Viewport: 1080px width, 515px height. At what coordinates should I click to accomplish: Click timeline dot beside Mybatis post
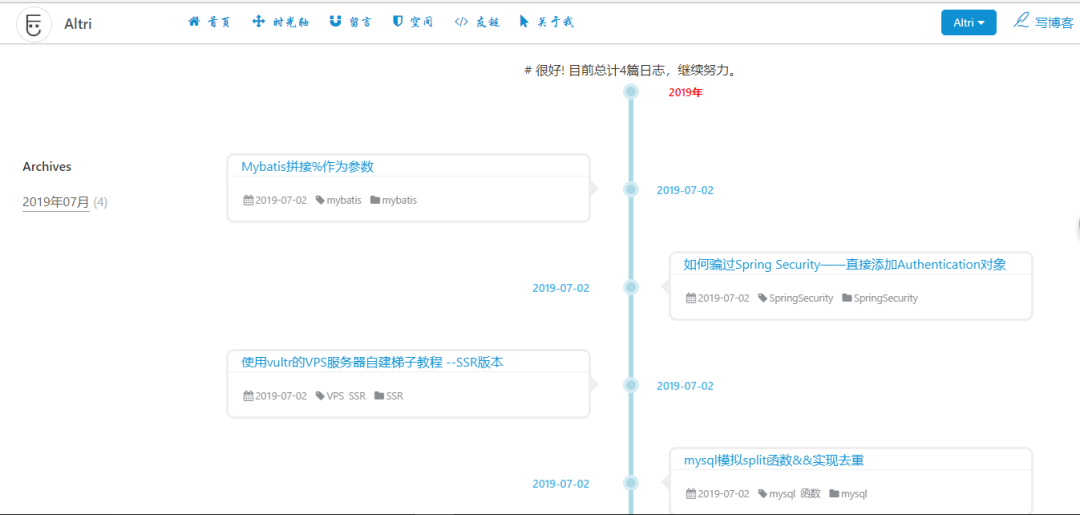pos(630,189)
